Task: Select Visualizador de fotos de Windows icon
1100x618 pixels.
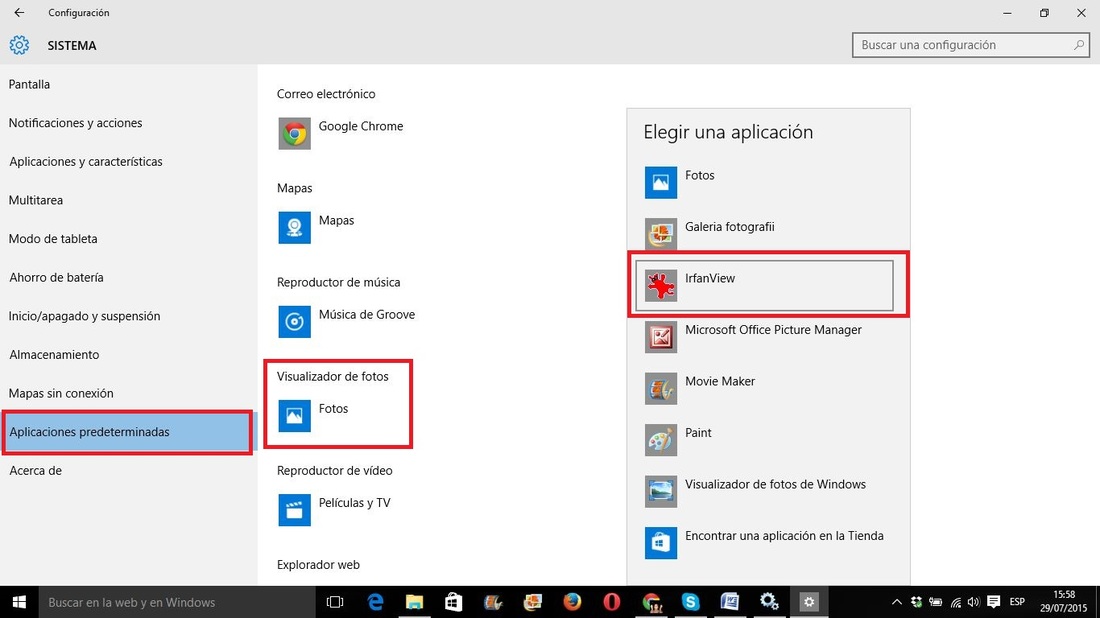Action: [x=660, y=491]
